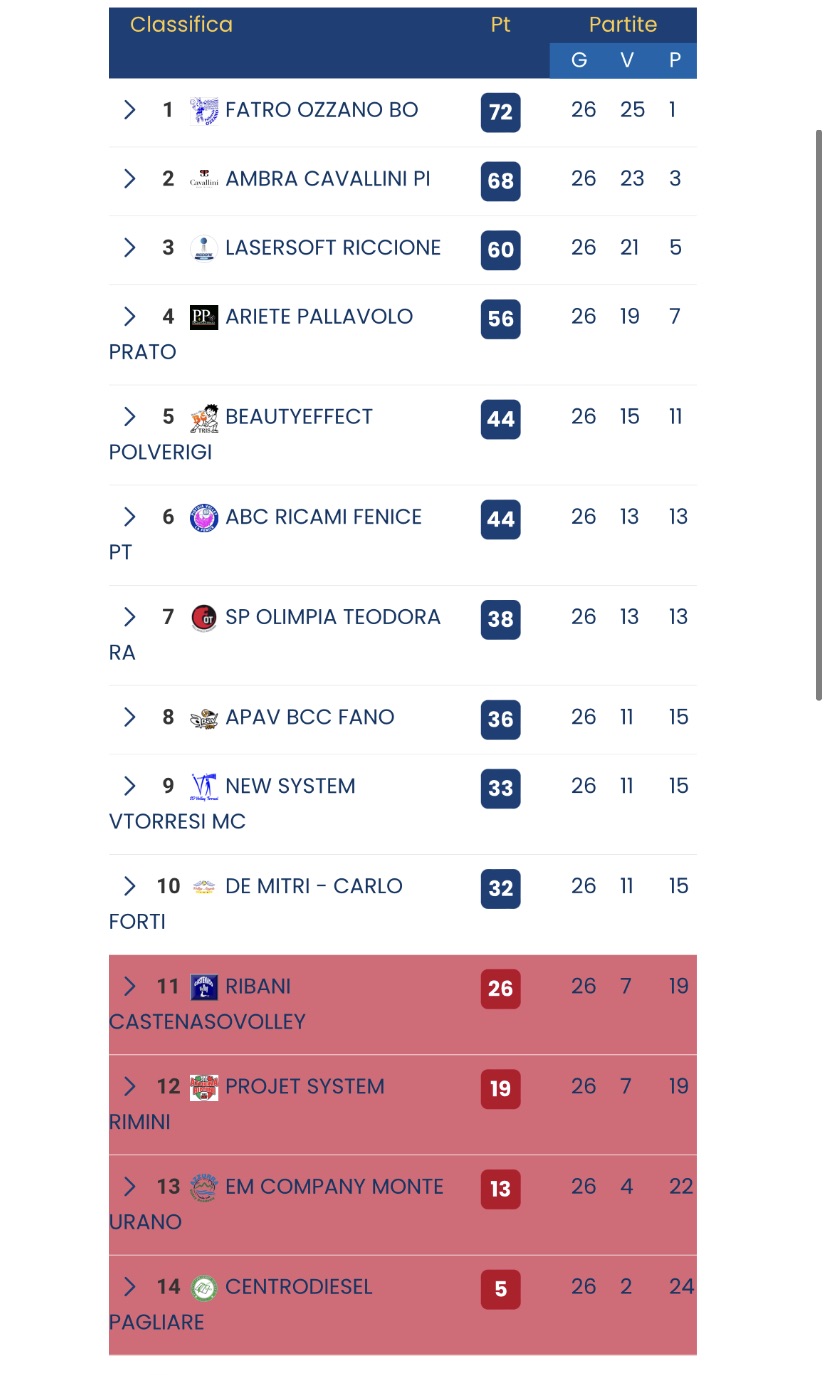The height and width of the screenshot is (1375, 828).
Task: Click the EM Company Monte Urano logo
Action: (x=204, y=1188)
